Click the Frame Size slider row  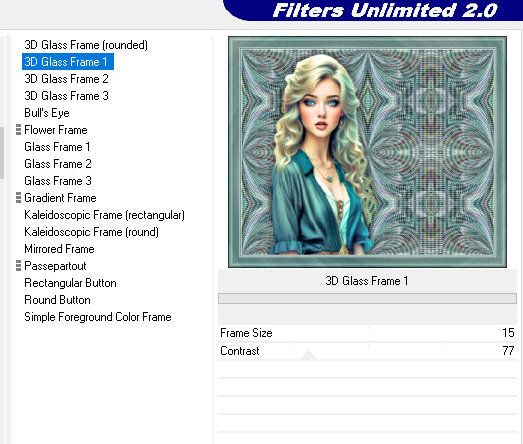(367, 333)
